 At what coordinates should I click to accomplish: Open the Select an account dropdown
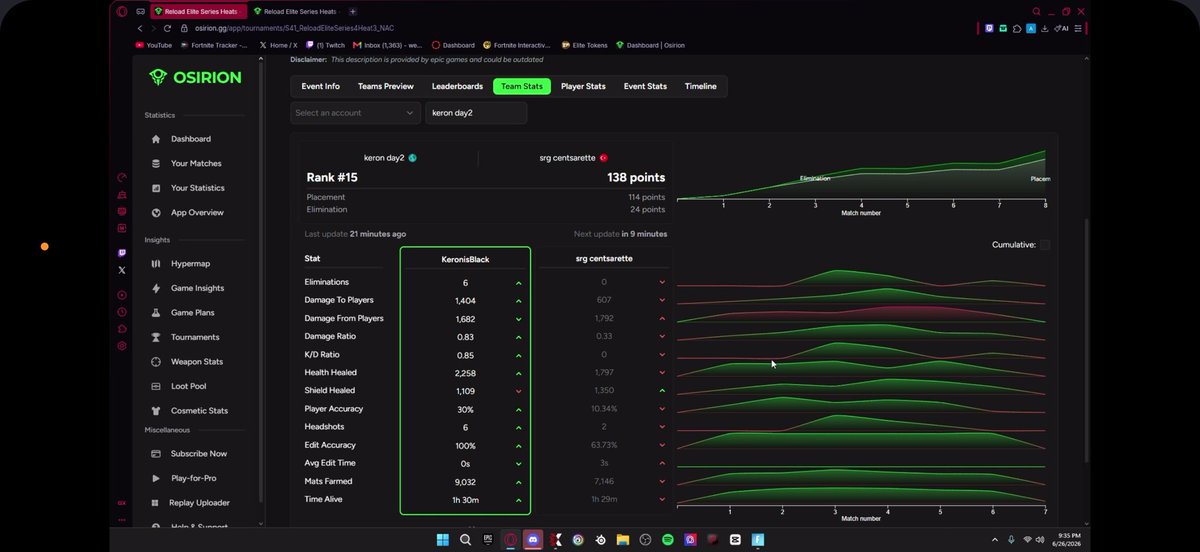(x=355, y=113)
